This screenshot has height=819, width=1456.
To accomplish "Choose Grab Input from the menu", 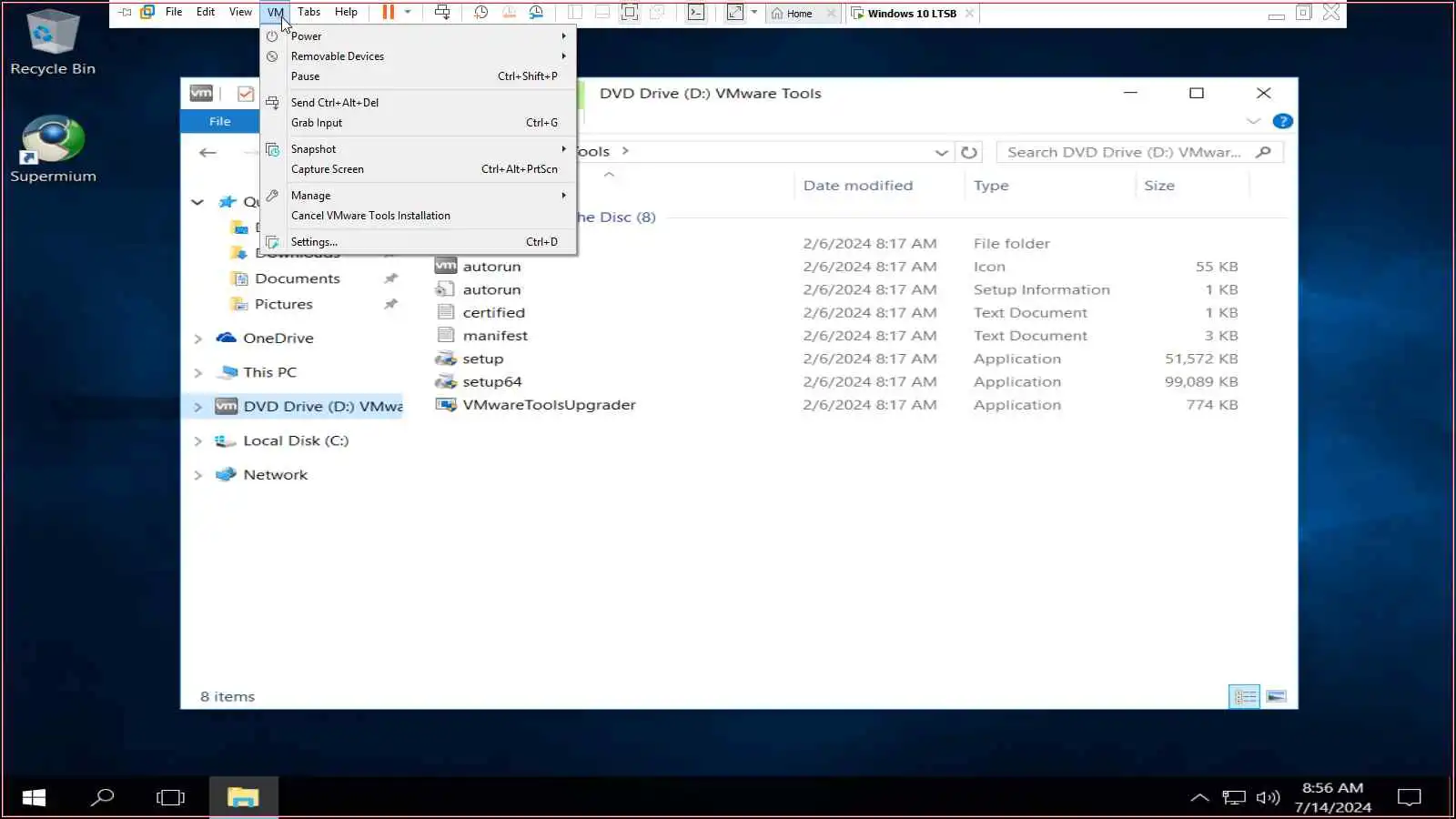I will [419, 123].
